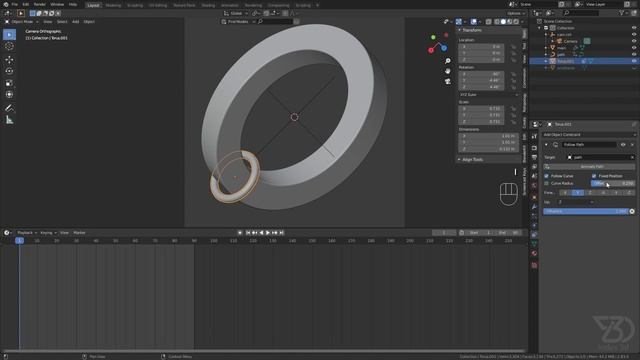Open the Global transform orientation dropdown
This screenshot has height=360, width=640.
236,13
